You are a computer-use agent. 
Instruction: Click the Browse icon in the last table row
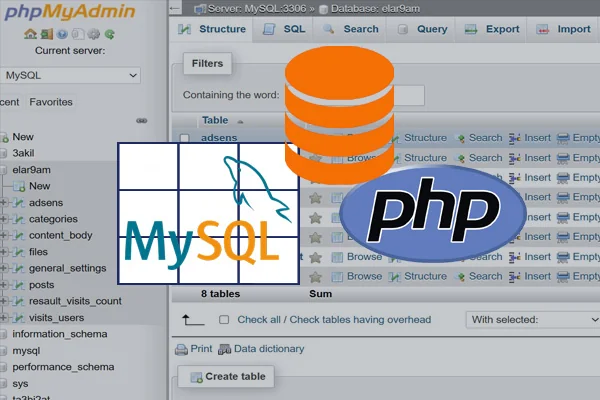(337, 276)
